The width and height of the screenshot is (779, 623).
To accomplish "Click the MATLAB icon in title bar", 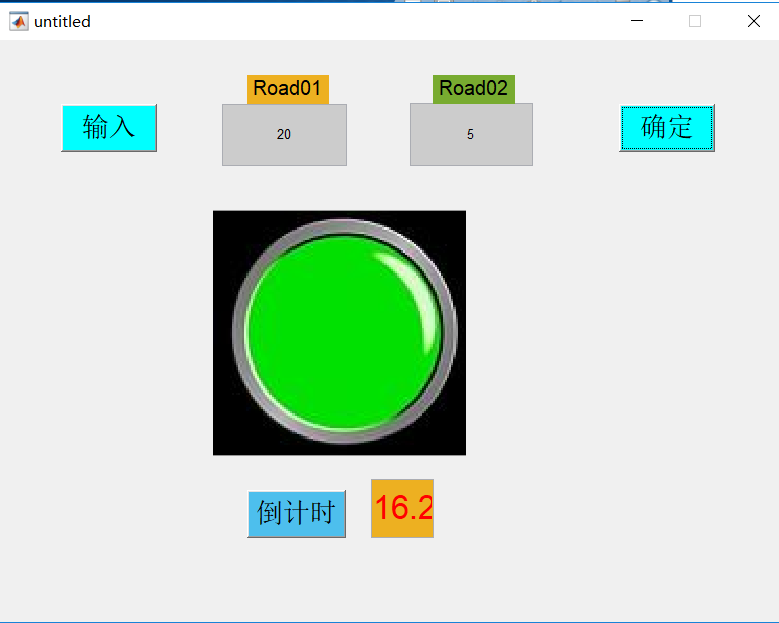I will [19, 21].
